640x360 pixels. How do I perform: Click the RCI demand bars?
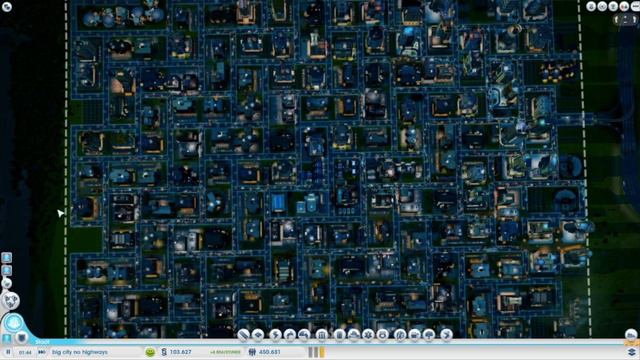coord(316,352)
